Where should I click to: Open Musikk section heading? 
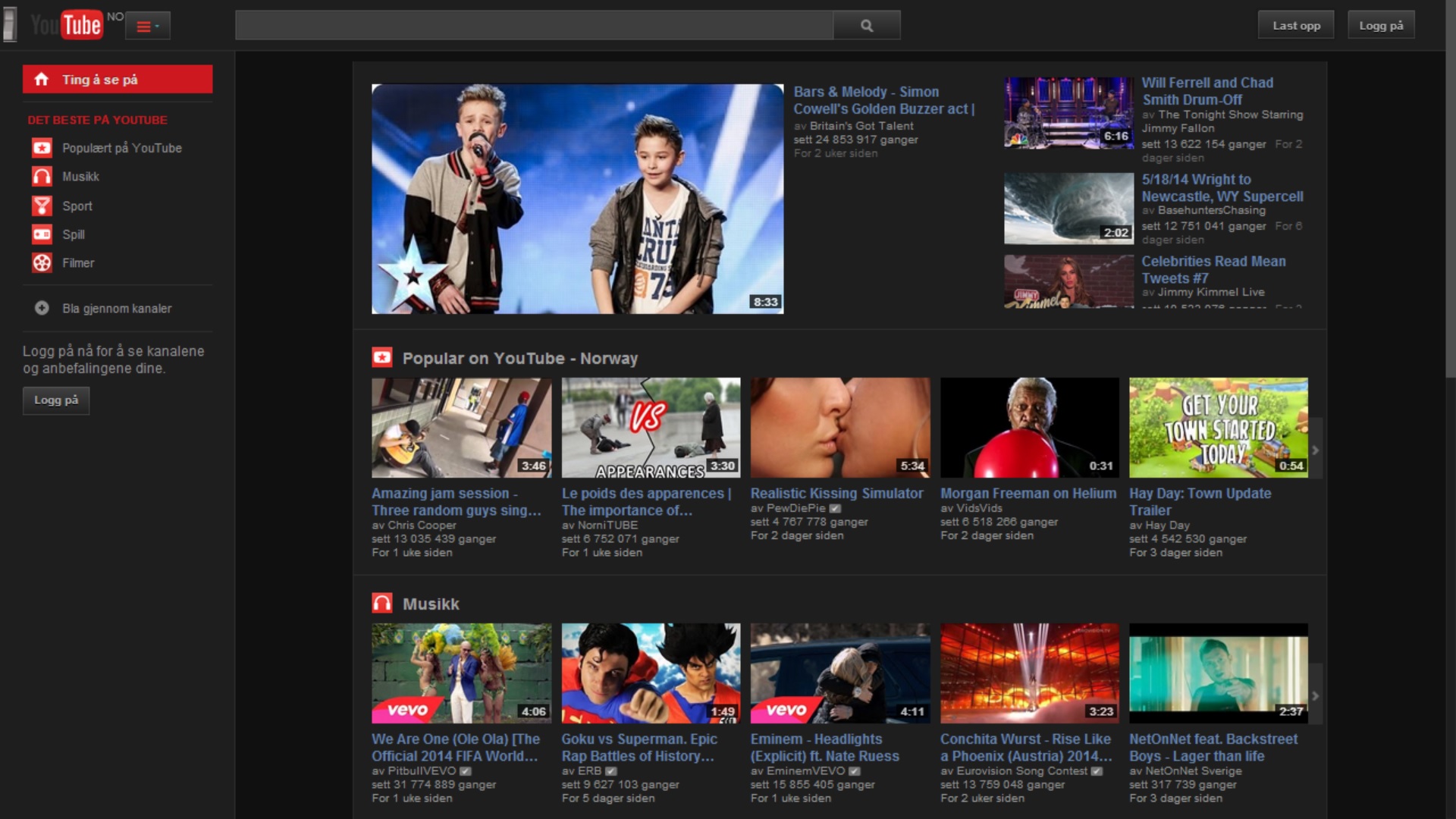(431, 604)
